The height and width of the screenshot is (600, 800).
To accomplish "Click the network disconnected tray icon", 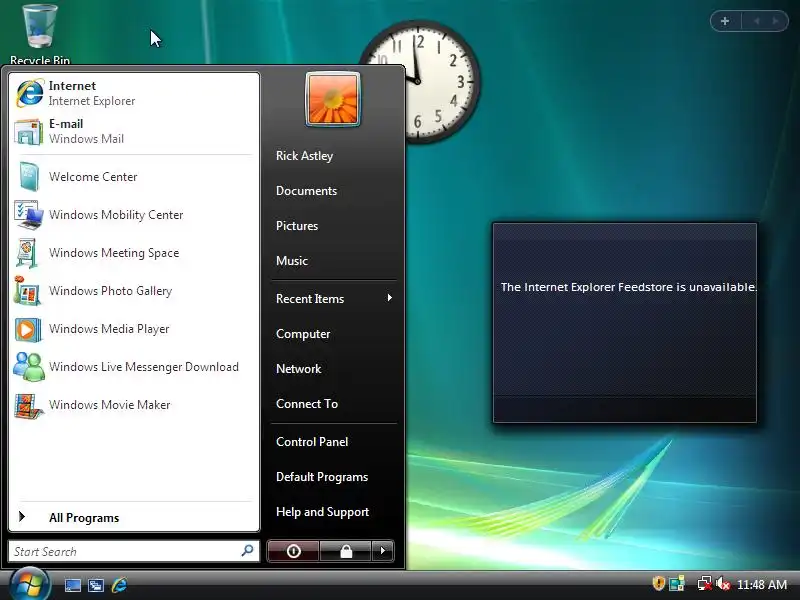I will pyautogui.click(x=705, y=583).
